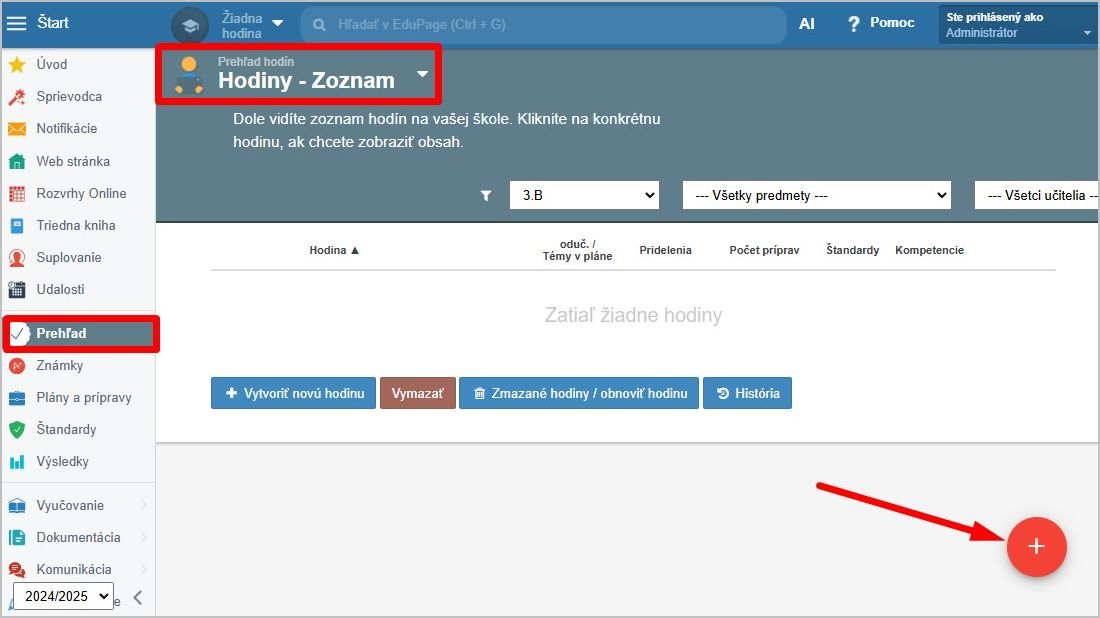Open Rozvrhy Online in the sidebar
The image size is (1100, 618).
(x=81, y=193)
